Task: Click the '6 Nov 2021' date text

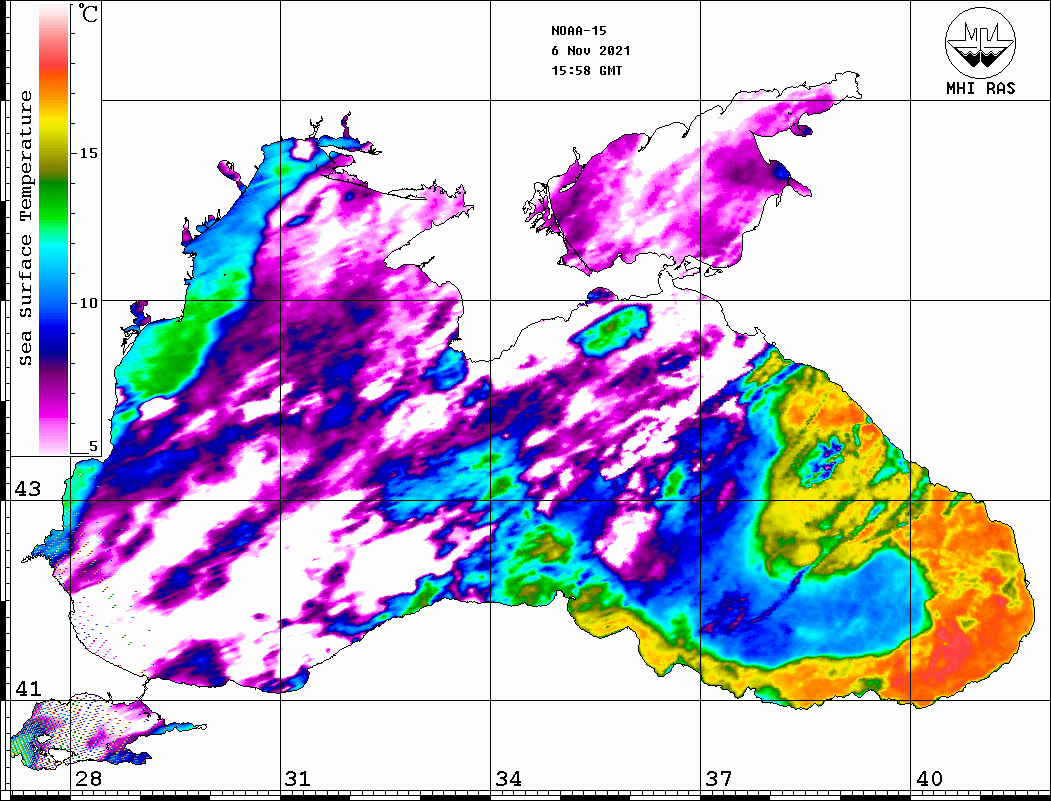Action: point(591,51)
